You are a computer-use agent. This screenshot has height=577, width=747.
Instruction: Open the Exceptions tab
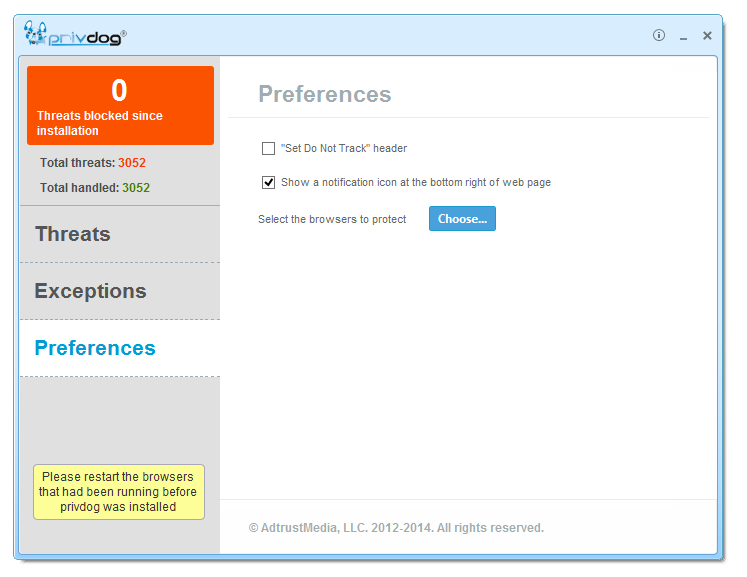pos(90,291)
